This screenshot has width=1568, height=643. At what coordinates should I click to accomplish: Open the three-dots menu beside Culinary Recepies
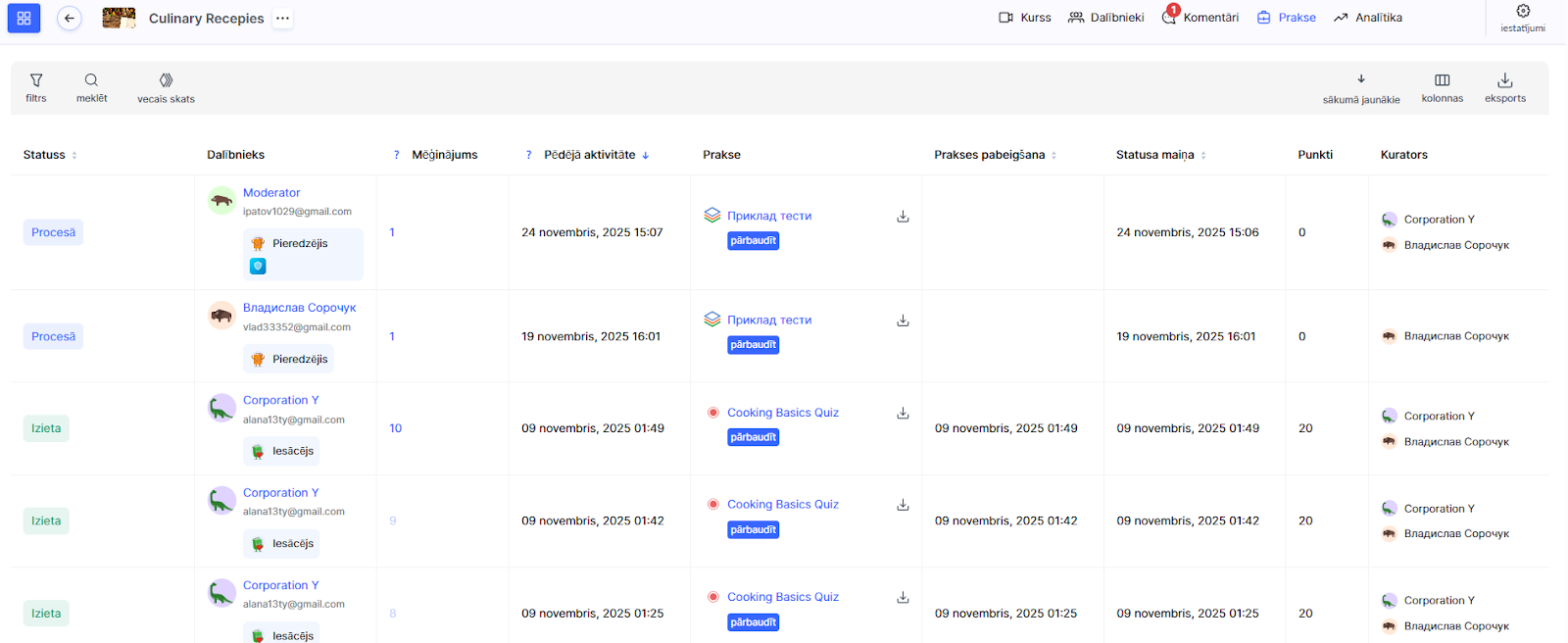(x=282, y=18)
